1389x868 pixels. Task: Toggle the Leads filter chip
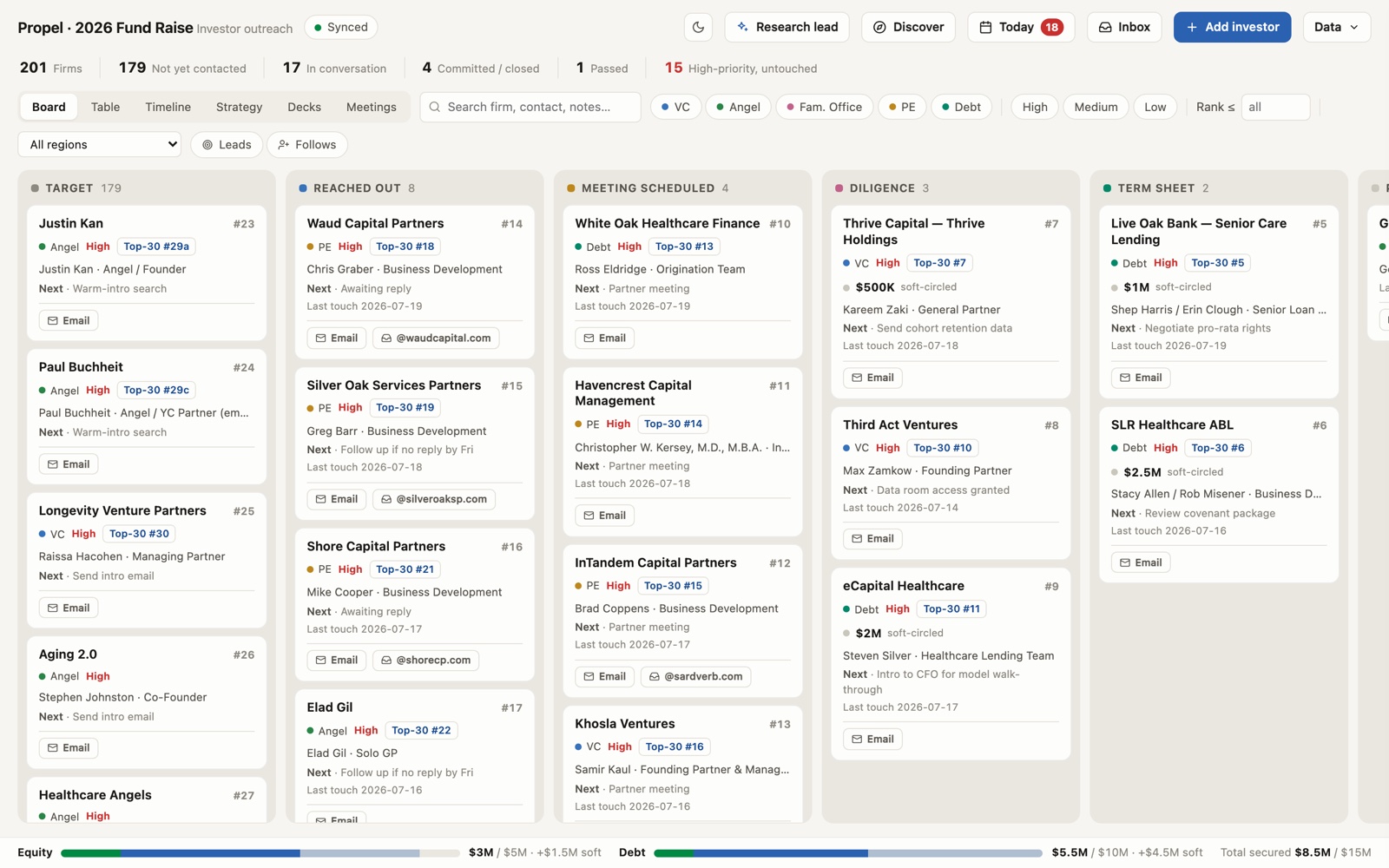[x=227, y=145]
